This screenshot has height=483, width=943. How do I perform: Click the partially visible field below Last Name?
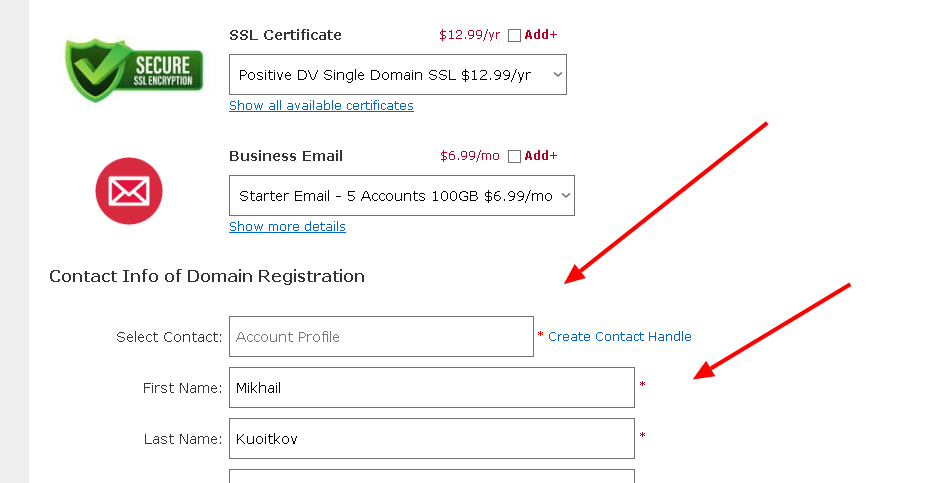431,476
